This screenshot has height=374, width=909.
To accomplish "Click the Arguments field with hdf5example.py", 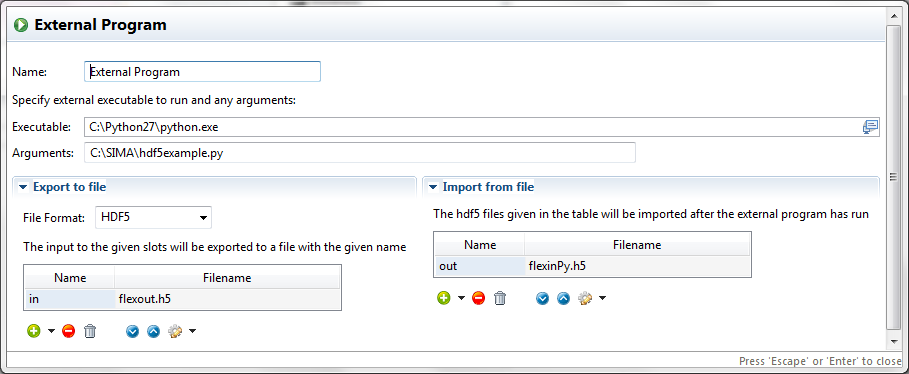I will (359, 153).
